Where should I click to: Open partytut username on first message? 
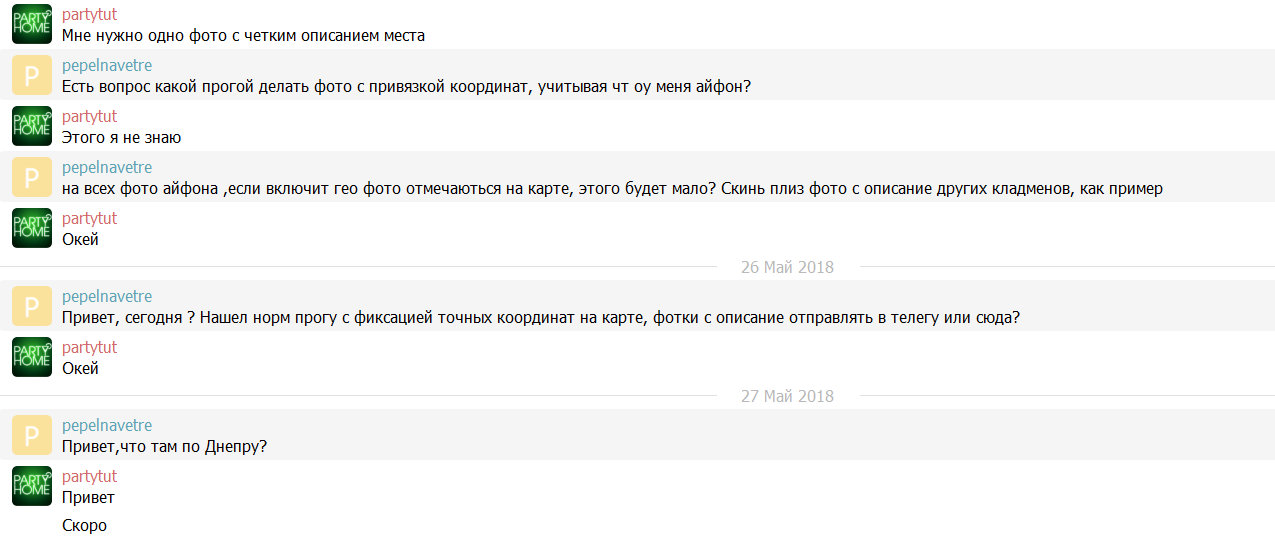(x=89, y=15)
